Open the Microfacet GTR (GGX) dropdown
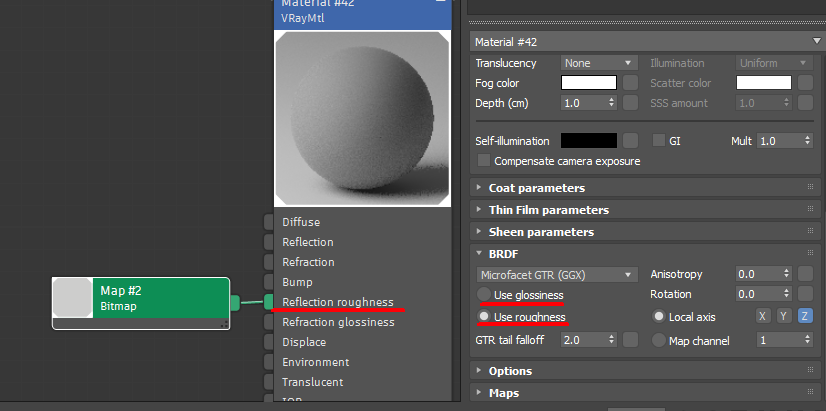Screen dimensions: 826x411 click(x=557, y=274)
